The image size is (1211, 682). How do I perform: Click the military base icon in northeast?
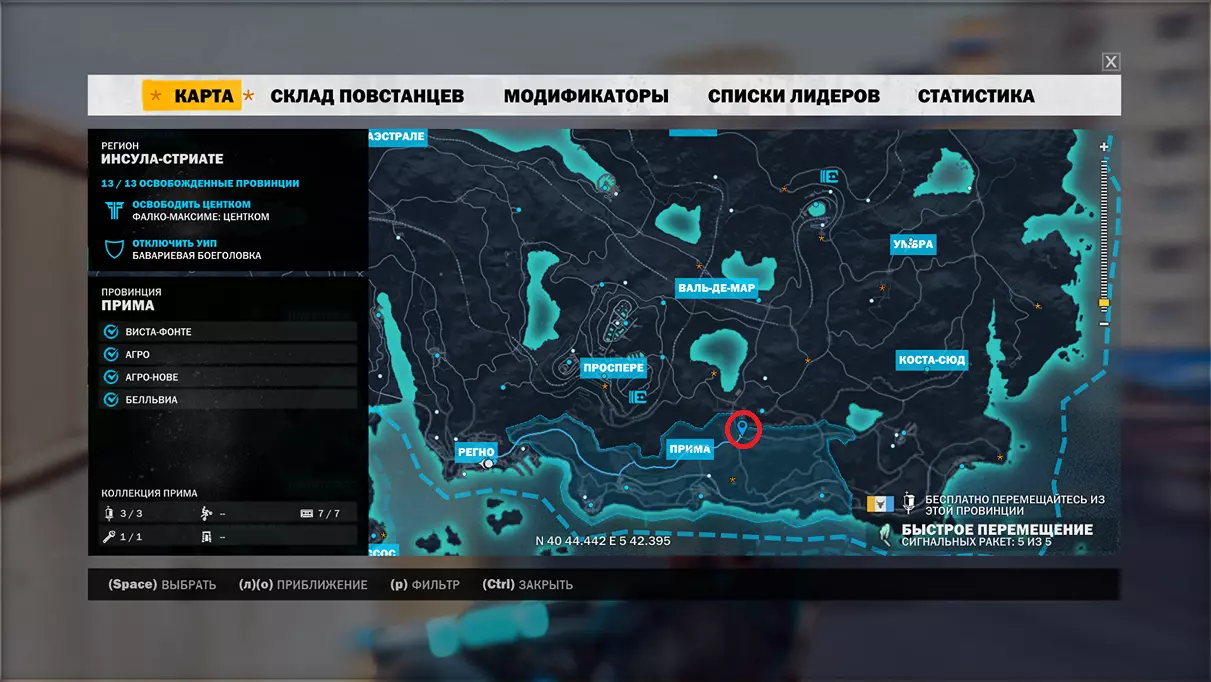pos(828,176)
